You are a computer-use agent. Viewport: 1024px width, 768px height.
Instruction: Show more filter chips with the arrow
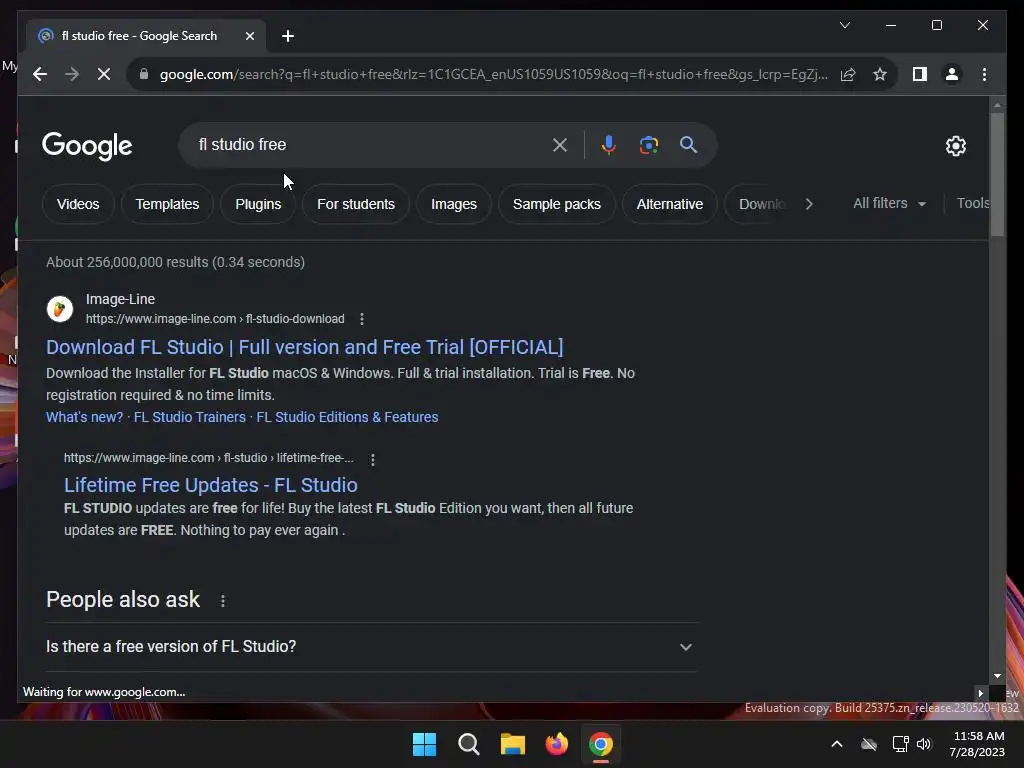point(809,204)
